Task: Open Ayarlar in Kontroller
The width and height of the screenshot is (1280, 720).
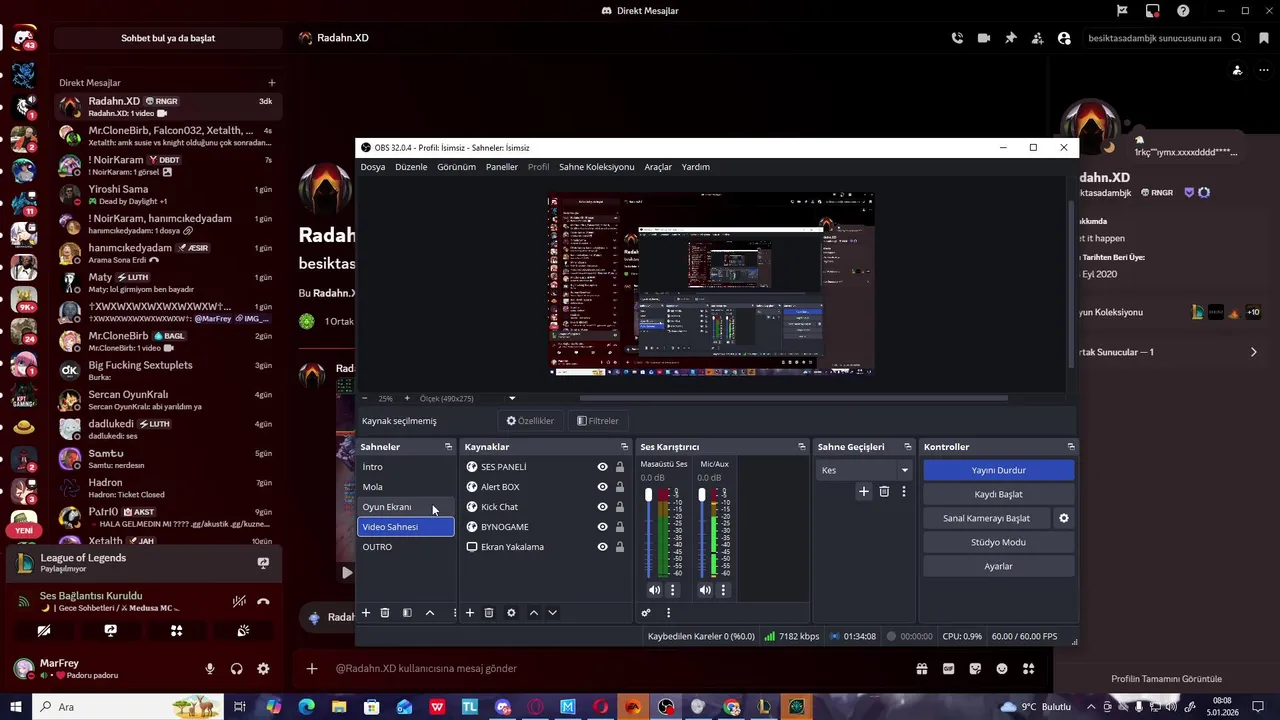Action: tap(998, 566)
